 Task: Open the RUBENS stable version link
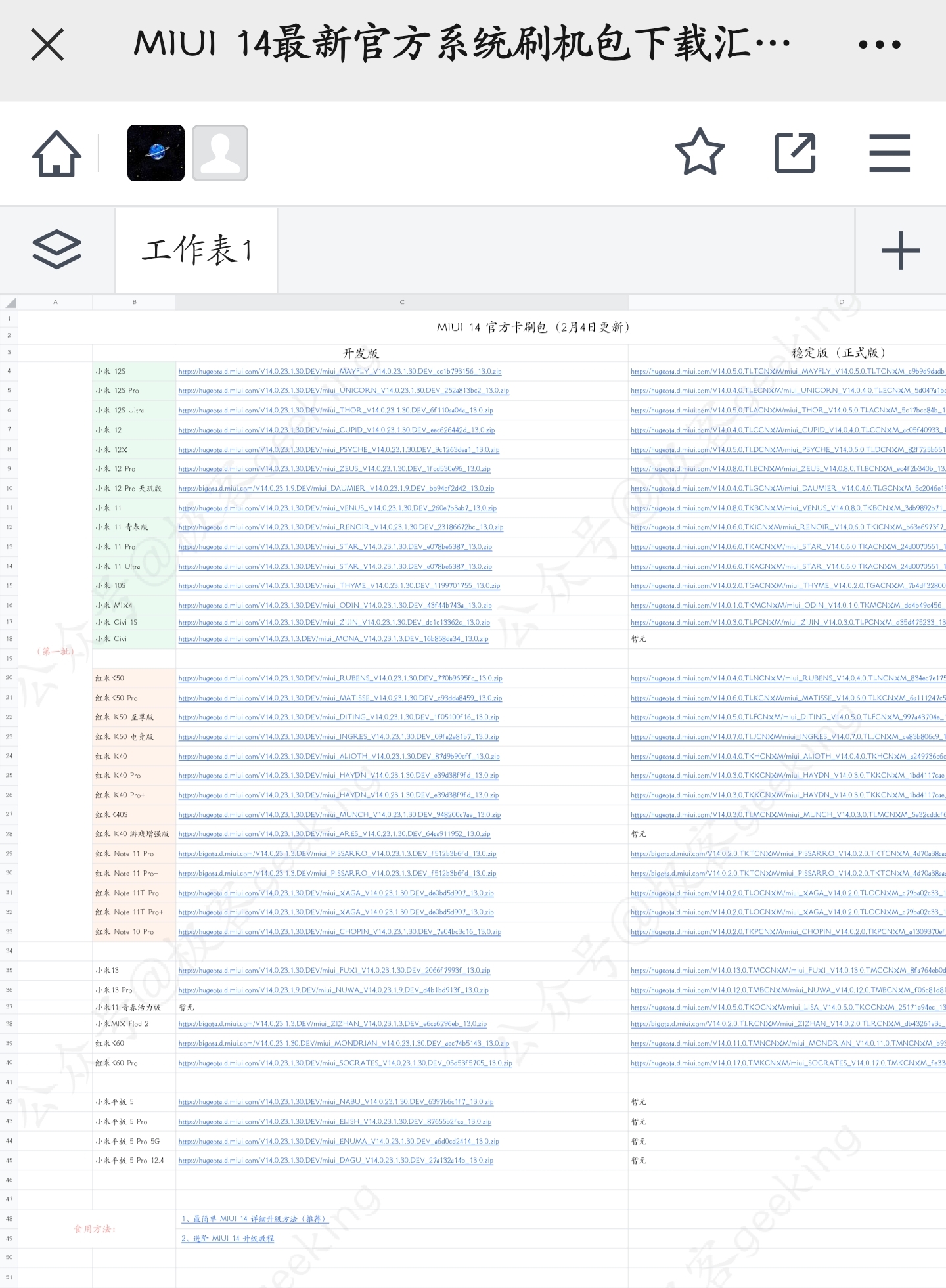(788, 678)
